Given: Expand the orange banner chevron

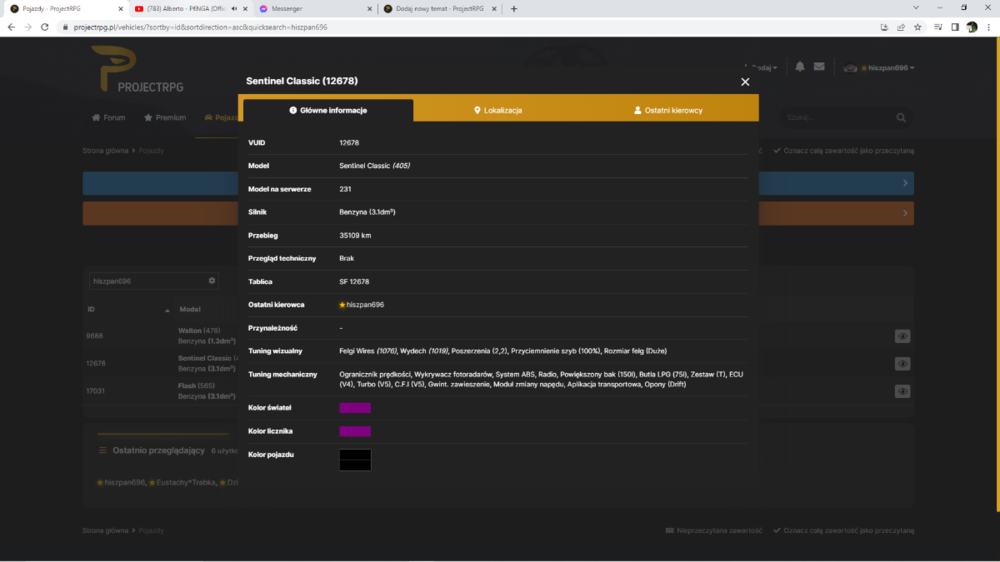Looking at the screenshot, I should 905,213.
